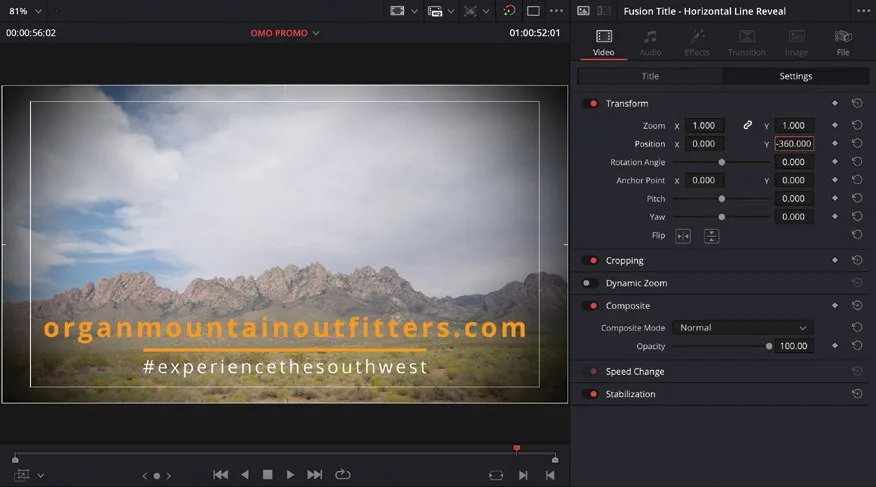This screenshot has height=487, width=876.
Task: Open the Inspector three-dot options menu
Action: click(863, 11)
